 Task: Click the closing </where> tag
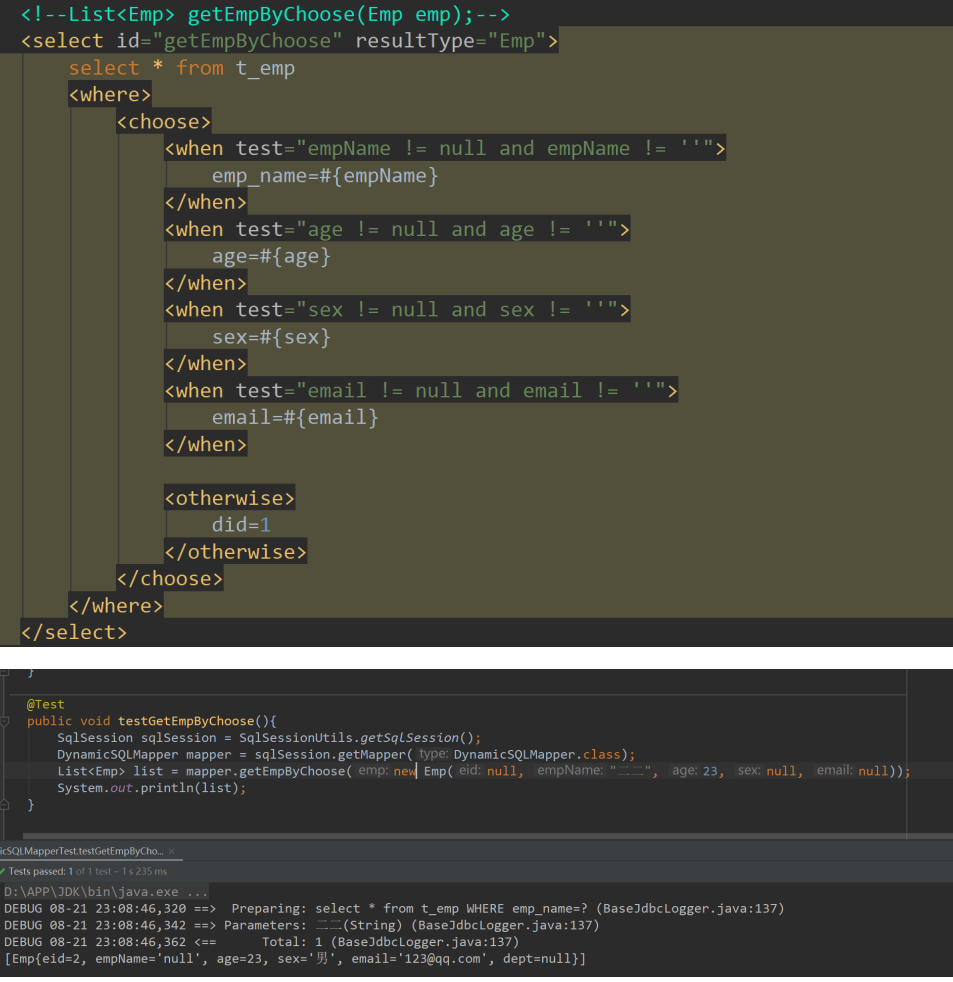[116, 606]
